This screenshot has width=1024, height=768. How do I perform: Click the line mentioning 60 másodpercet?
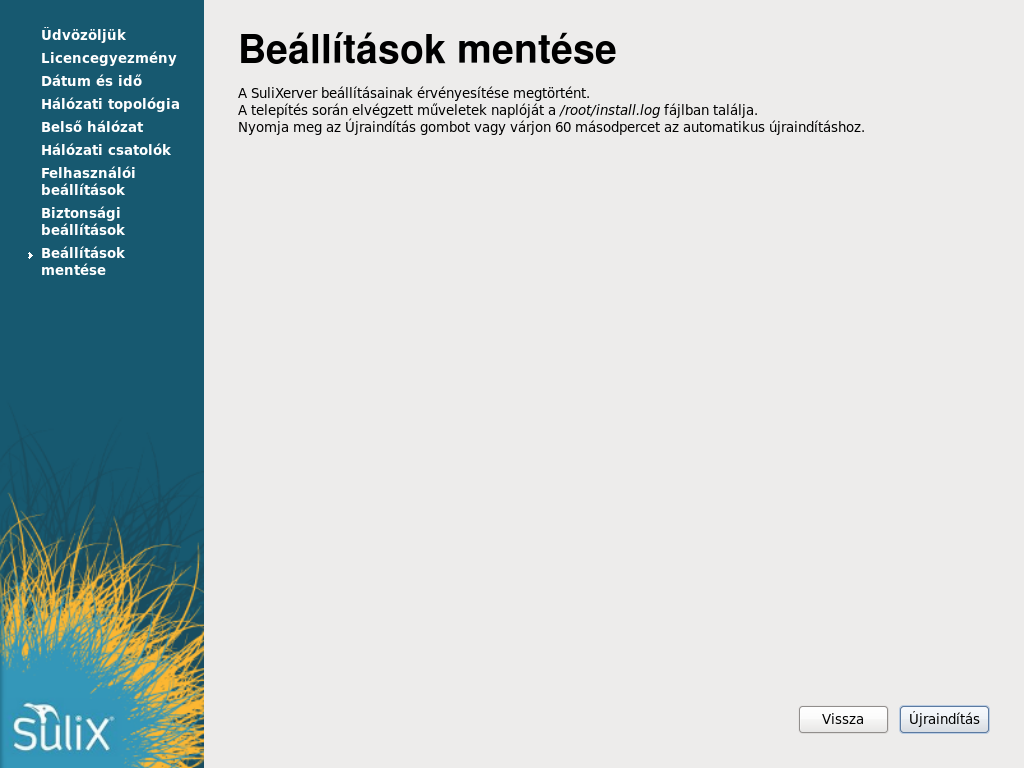point(551,127)
